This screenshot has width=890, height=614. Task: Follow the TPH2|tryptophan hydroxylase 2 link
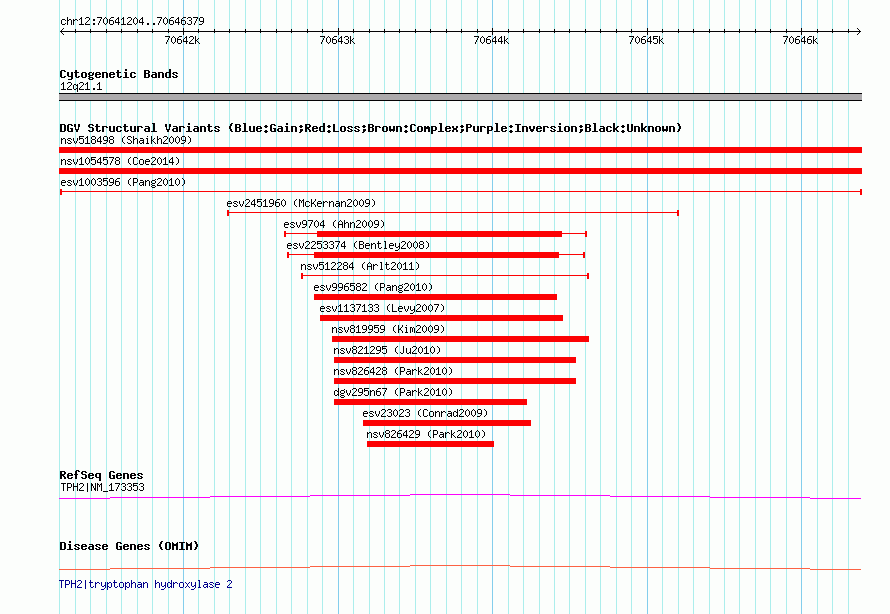click(x=146, y=584)
